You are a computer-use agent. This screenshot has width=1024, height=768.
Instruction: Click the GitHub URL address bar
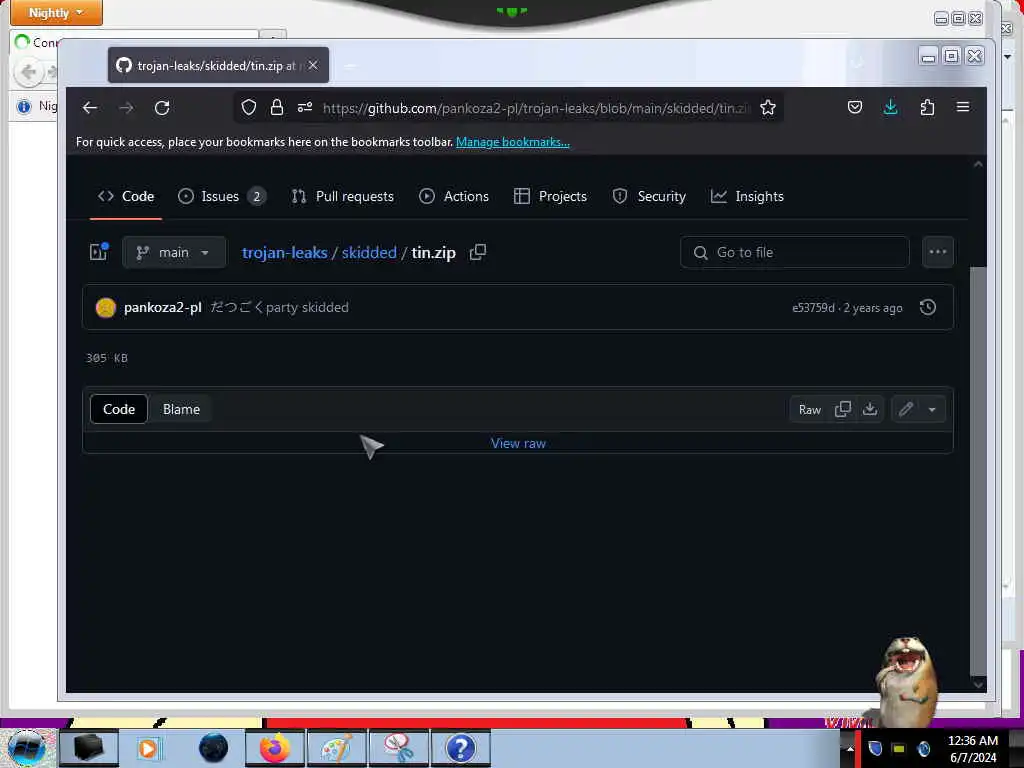point(536,108)
